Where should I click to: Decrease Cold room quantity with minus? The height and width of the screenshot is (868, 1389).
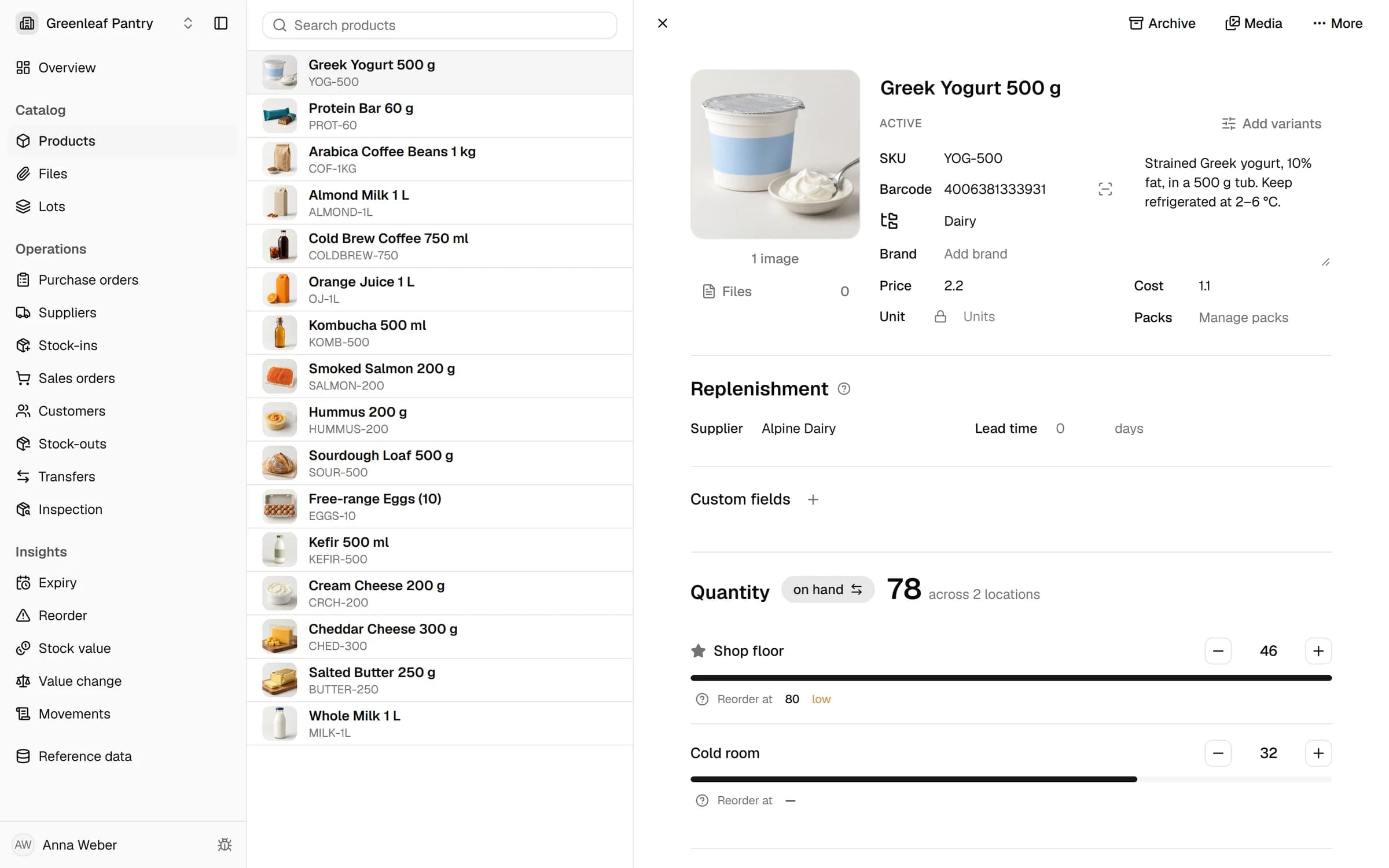[1218, 753]
